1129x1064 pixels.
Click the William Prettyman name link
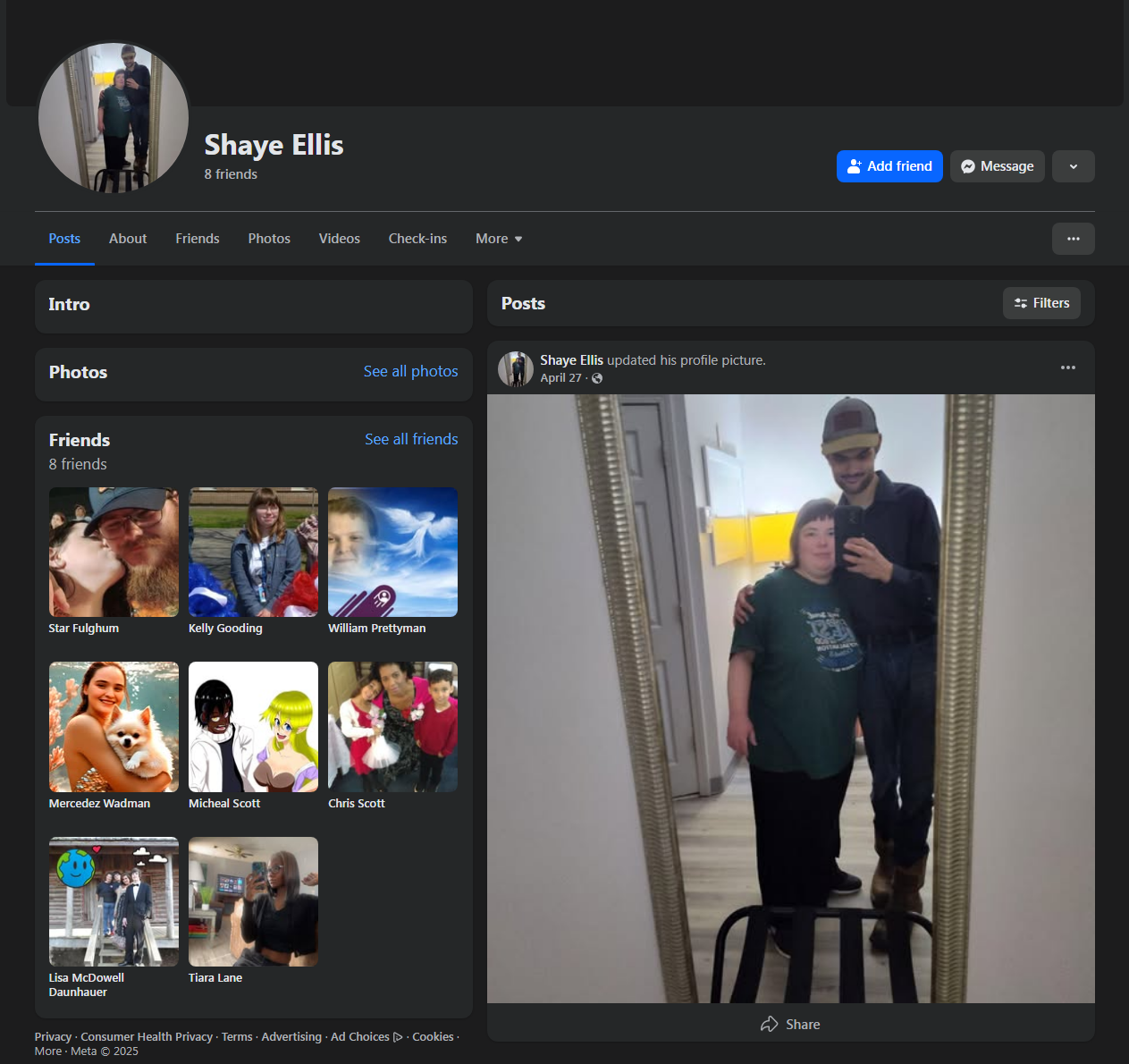[x=376, y=629]
